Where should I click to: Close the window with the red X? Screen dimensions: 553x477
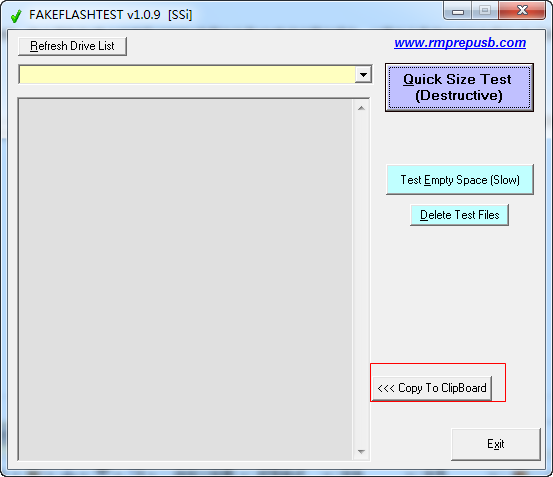click(522, 11)
